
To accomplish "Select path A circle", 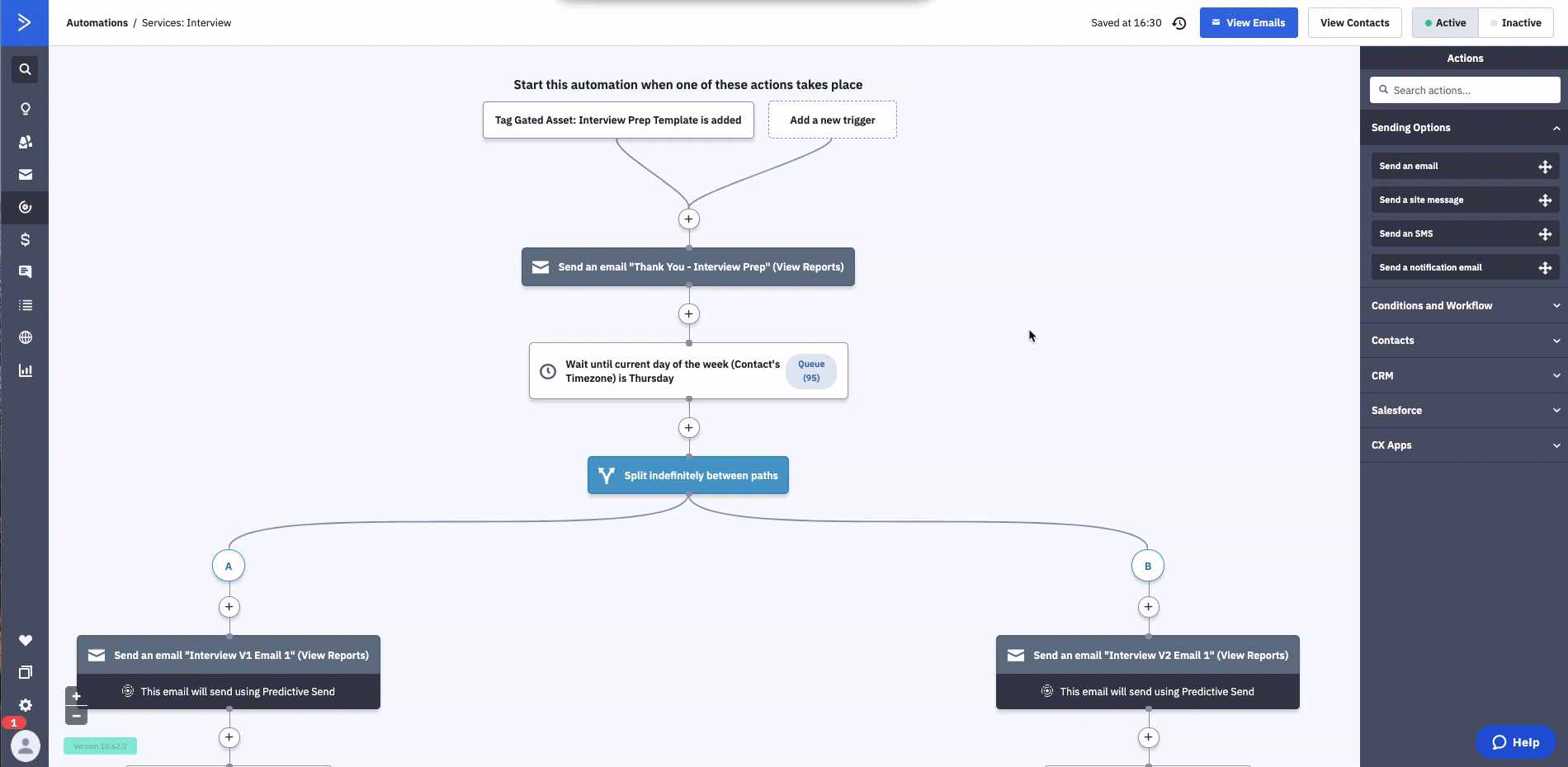I will click(x=229, y=566).
